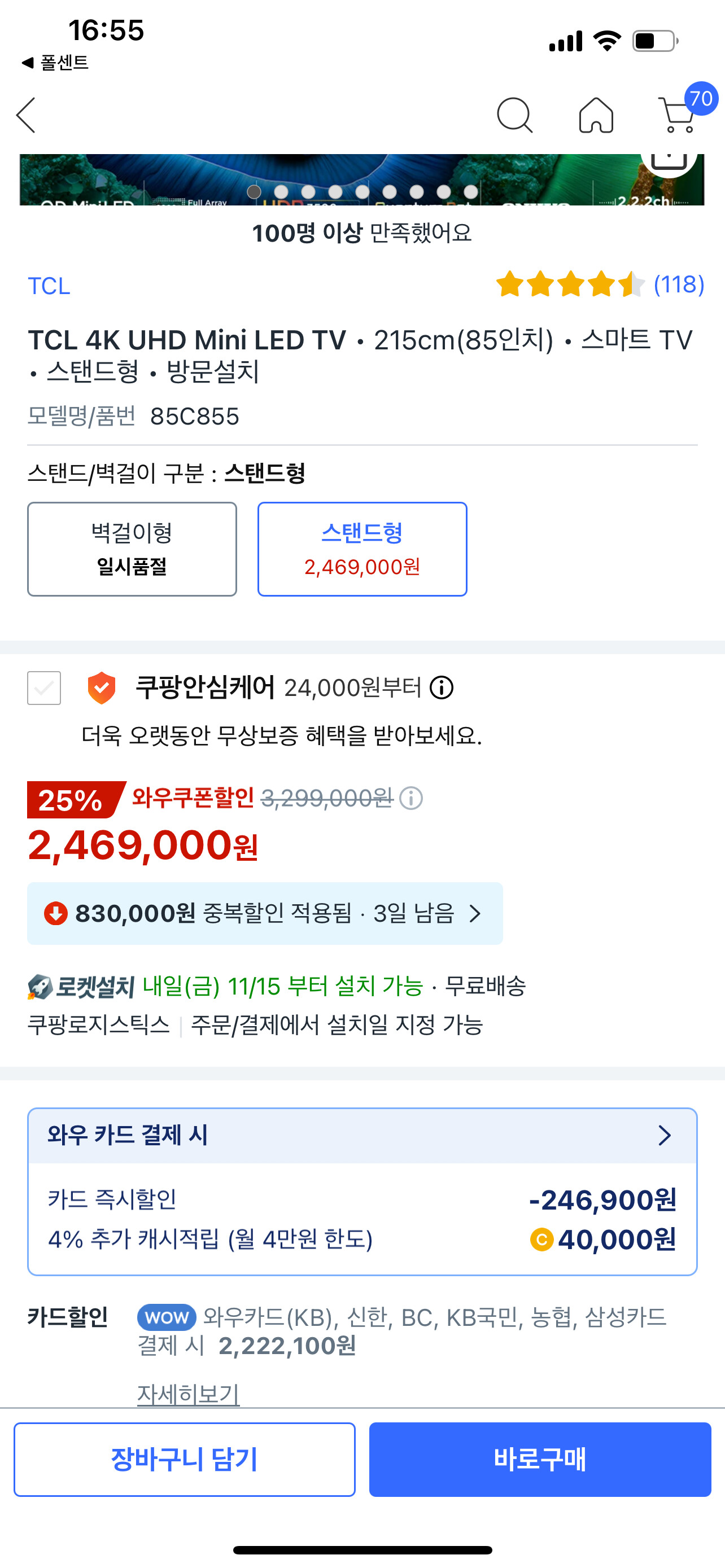Check the 쿠팡안심케어 checkbox

(45, 688)
